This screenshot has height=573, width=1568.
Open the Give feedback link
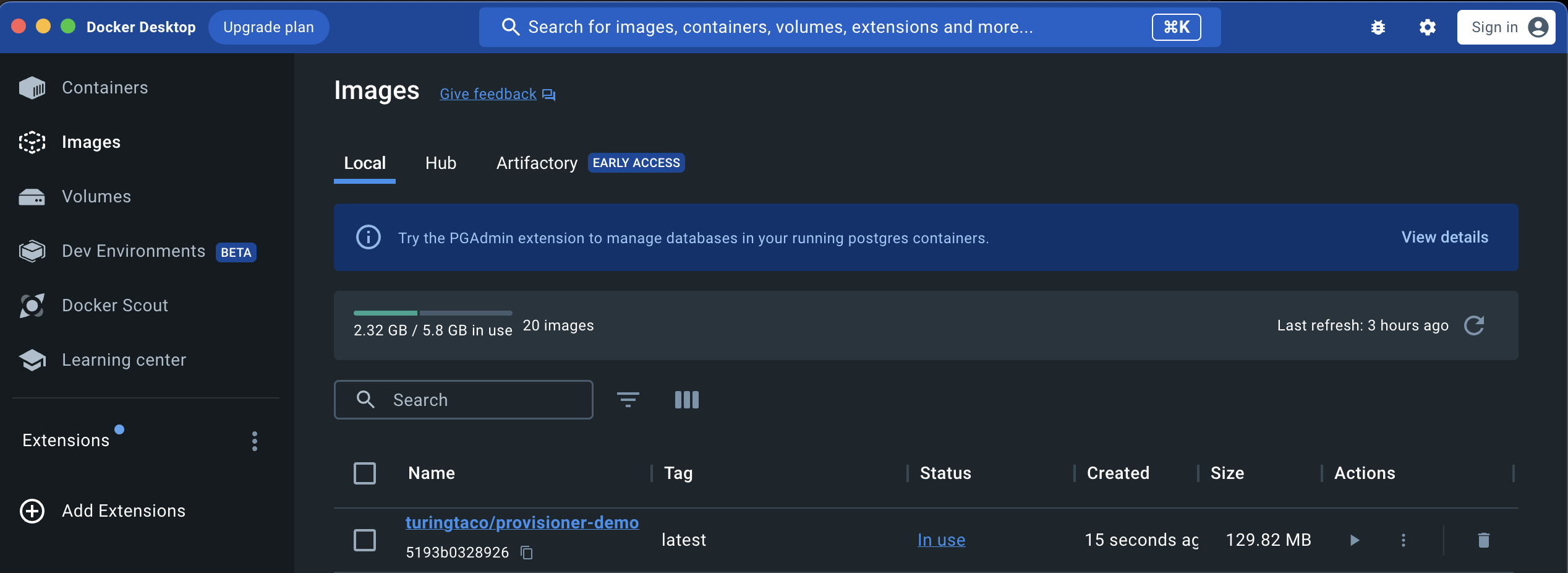point(488,94)
